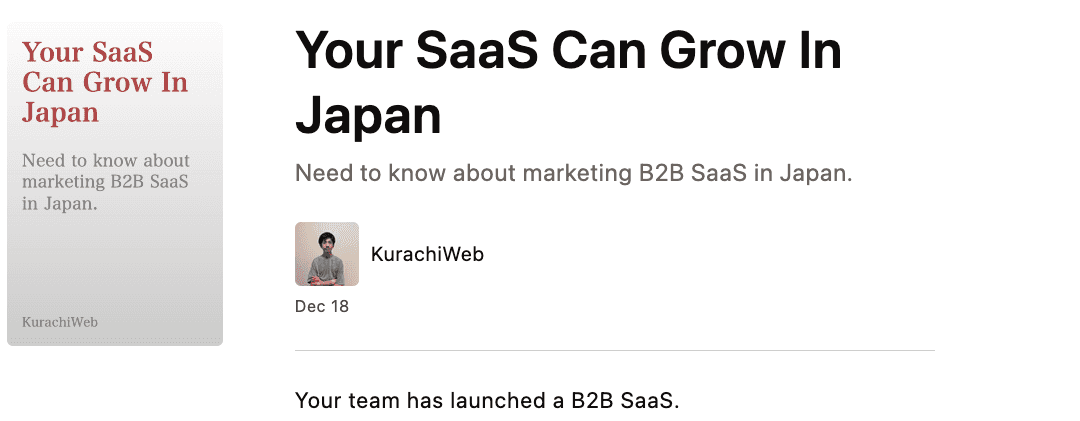
Task: Click the red title on the book cover
Action: click(x=105, y=81)
